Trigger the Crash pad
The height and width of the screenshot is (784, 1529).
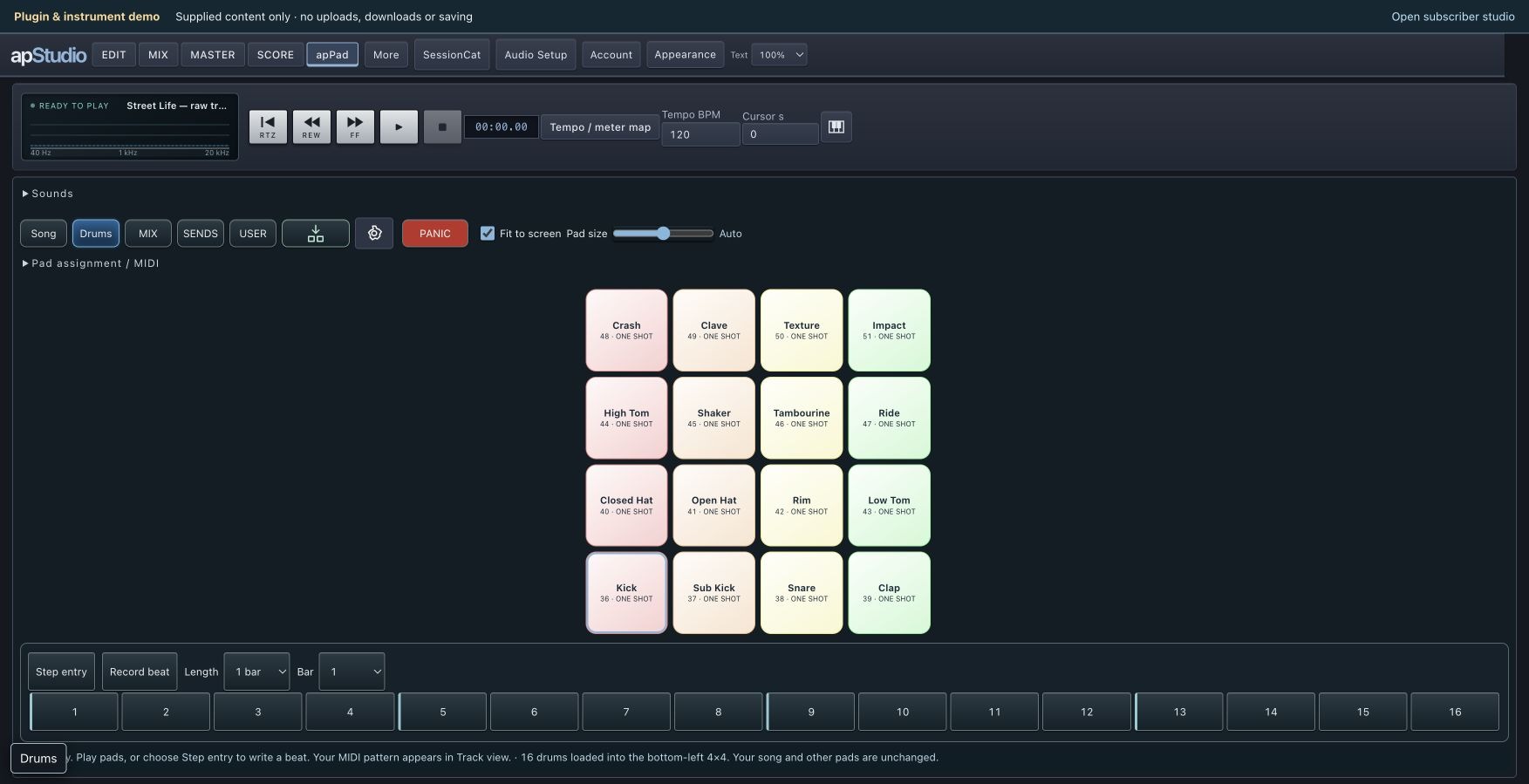coord(626,331)
